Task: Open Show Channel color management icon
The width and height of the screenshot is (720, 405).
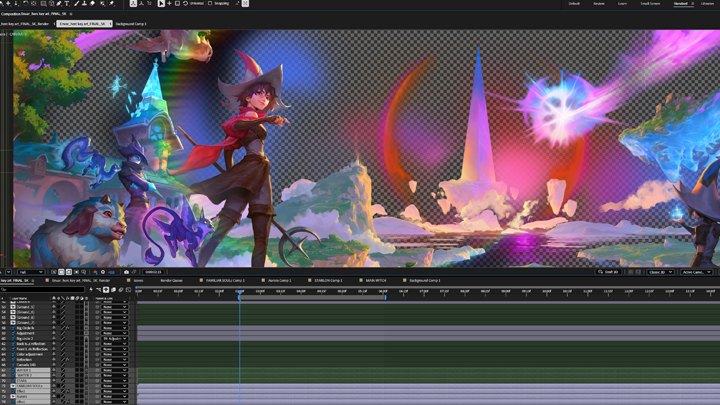Action: click(96, 272)
